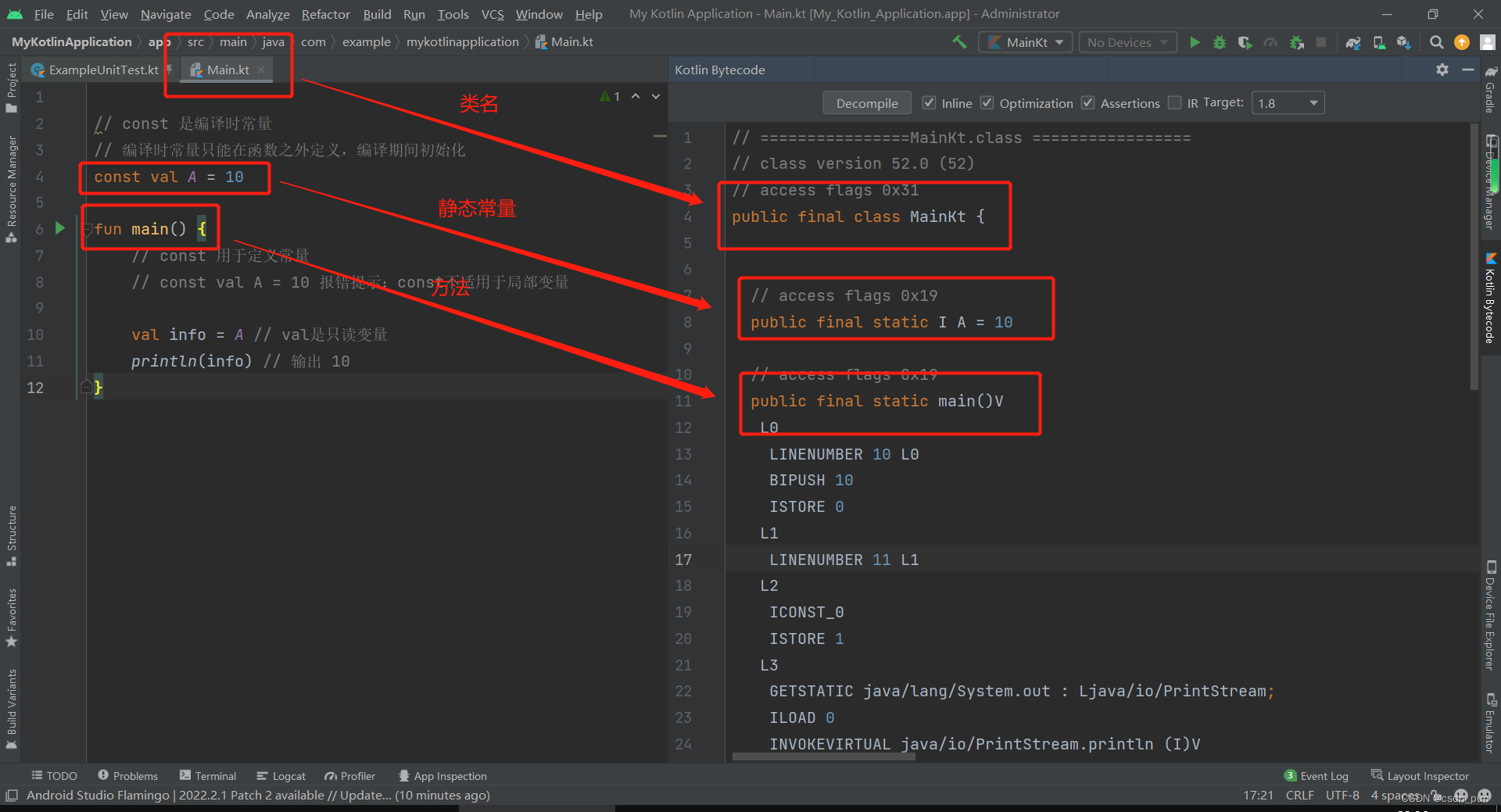Viewport: 1501px width, 812px height.
Task: Open Kotlin Bytecode panel settings gear
Action: [1442, 70]
